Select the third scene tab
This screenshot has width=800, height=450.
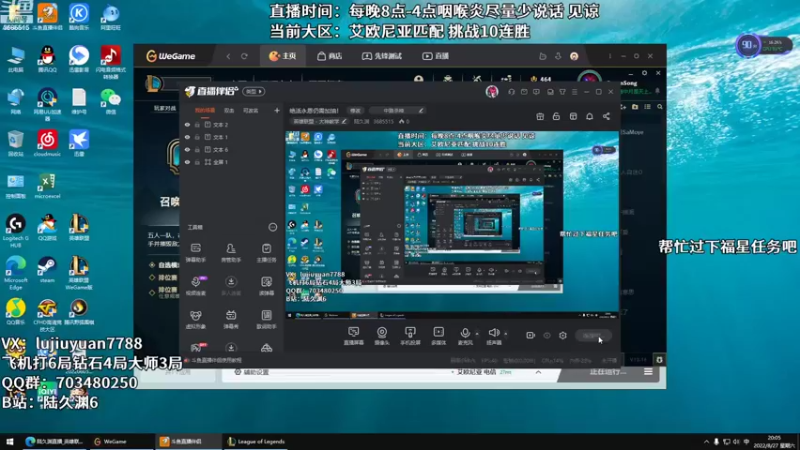[251, 110]
